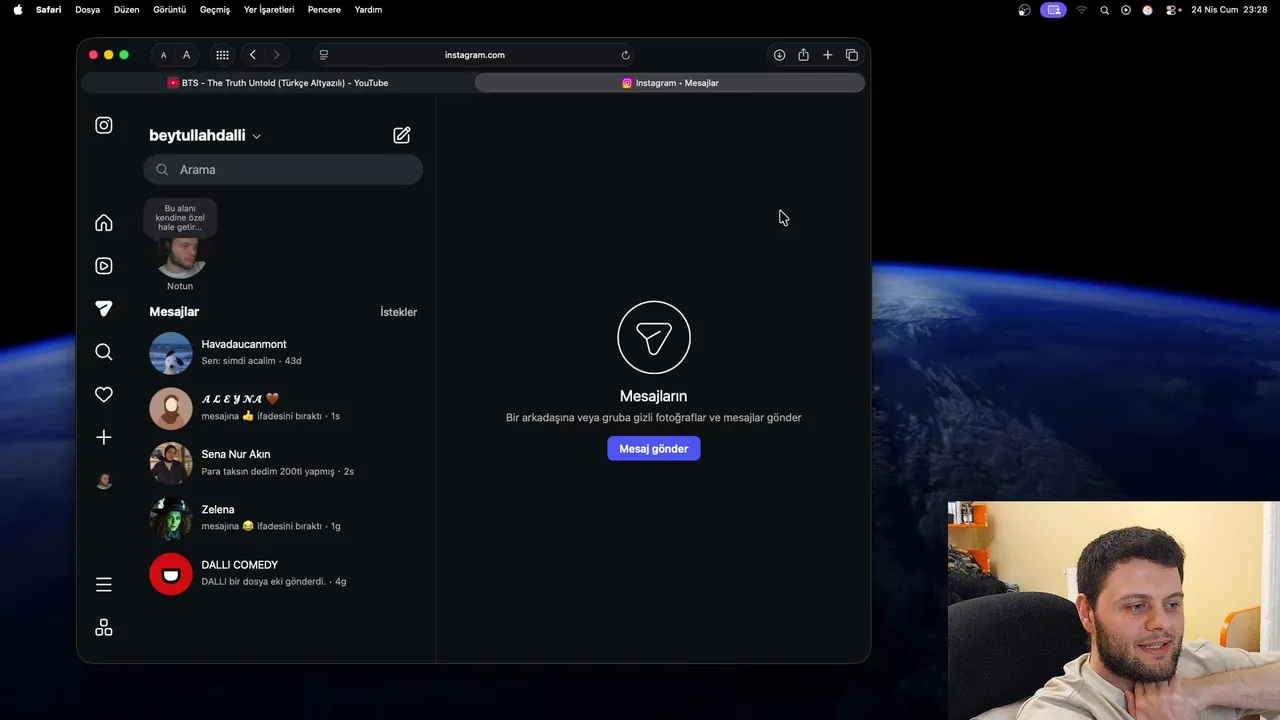Click Havadaucanmont profile picture
This screenshot has height=720, width=1280.
tap(171, 353)
